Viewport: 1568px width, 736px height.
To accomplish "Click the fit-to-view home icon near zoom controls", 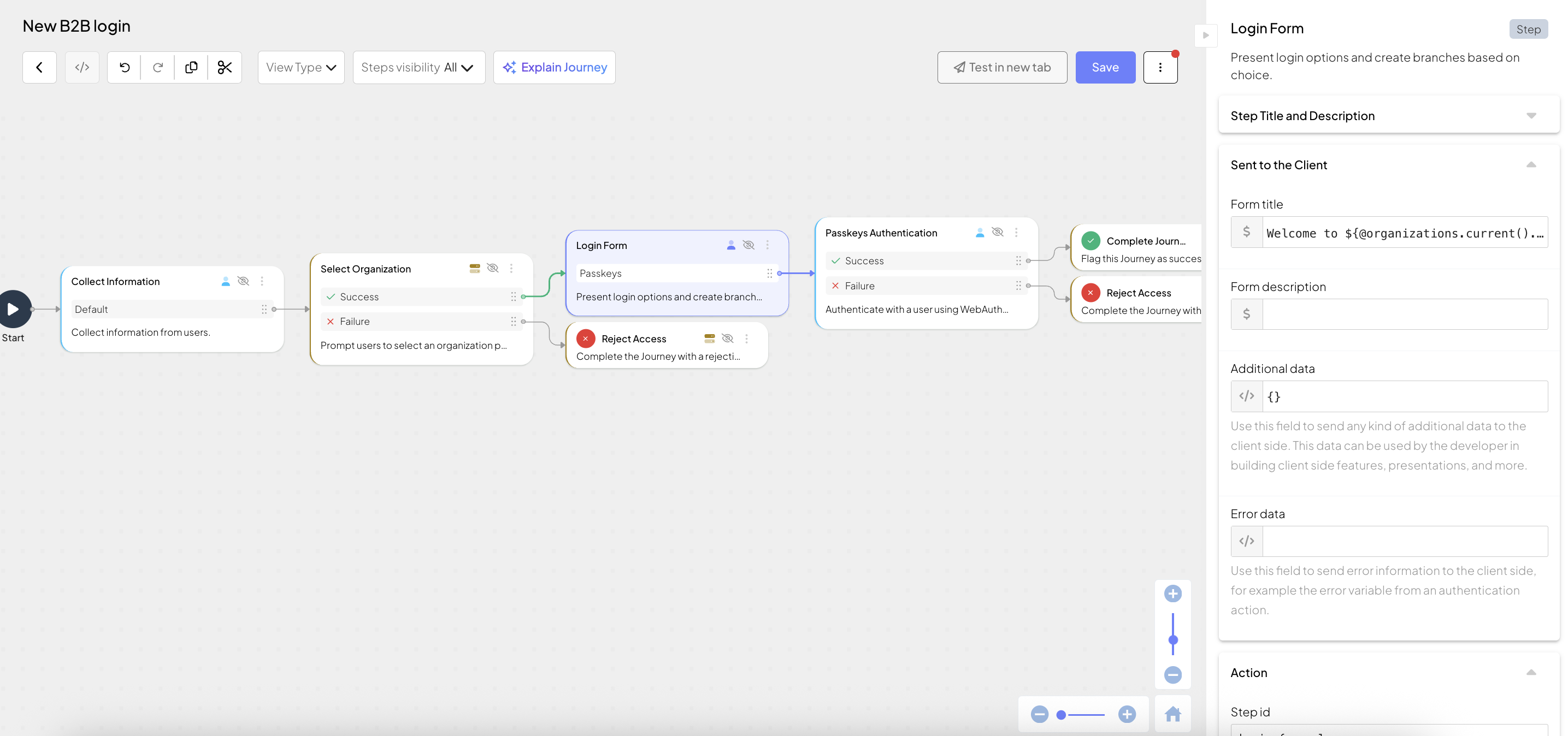I will coord(1174,714).
